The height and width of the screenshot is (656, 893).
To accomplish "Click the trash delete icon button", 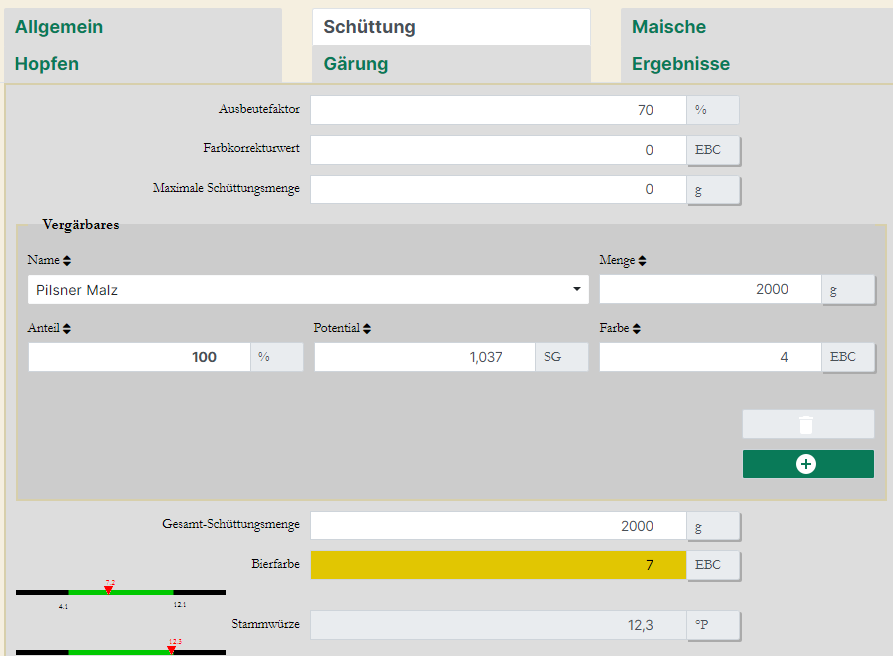I will [x=807, y=424].
